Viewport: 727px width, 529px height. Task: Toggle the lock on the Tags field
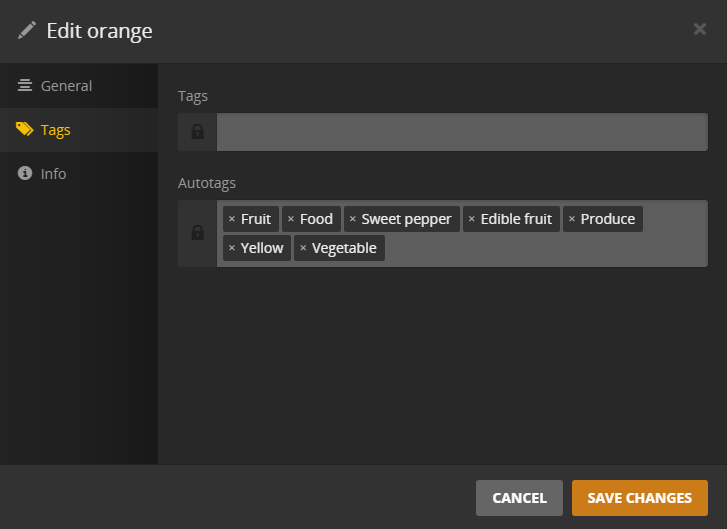pyautogui.click(x=198, y=132)
